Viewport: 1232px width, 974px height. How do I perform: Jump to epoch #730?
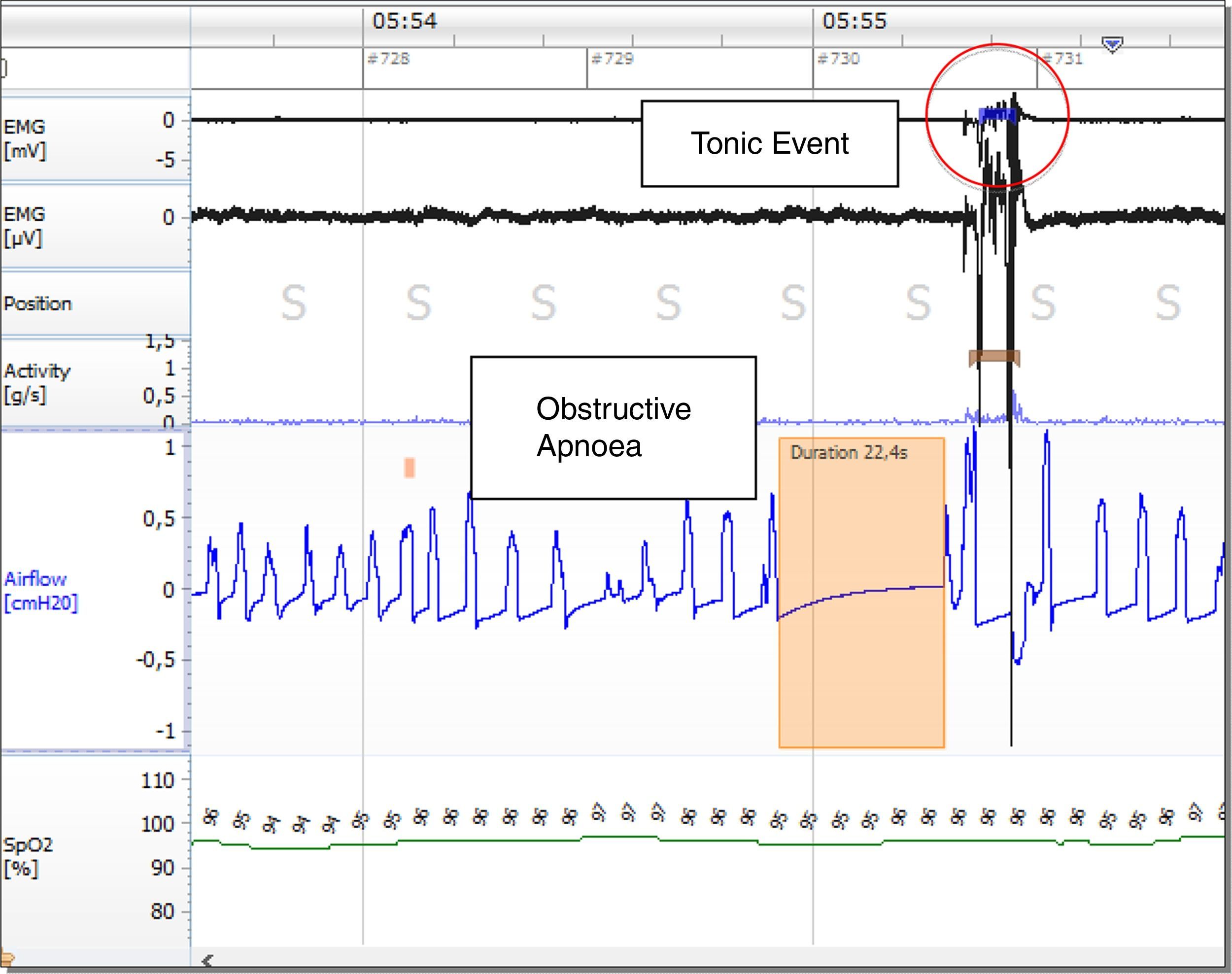pyautogui.click(x=838, y=59)
